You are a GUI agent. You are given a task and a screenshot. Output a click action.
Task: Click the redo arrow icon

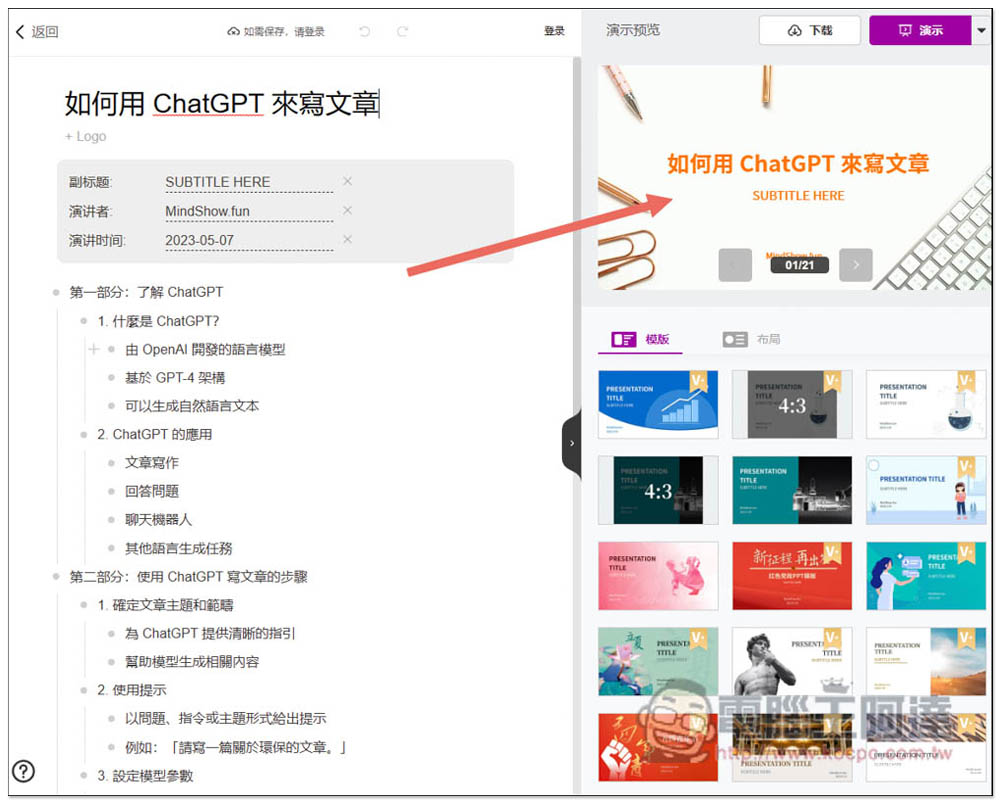pyautogui.click(x=402, y=32)
